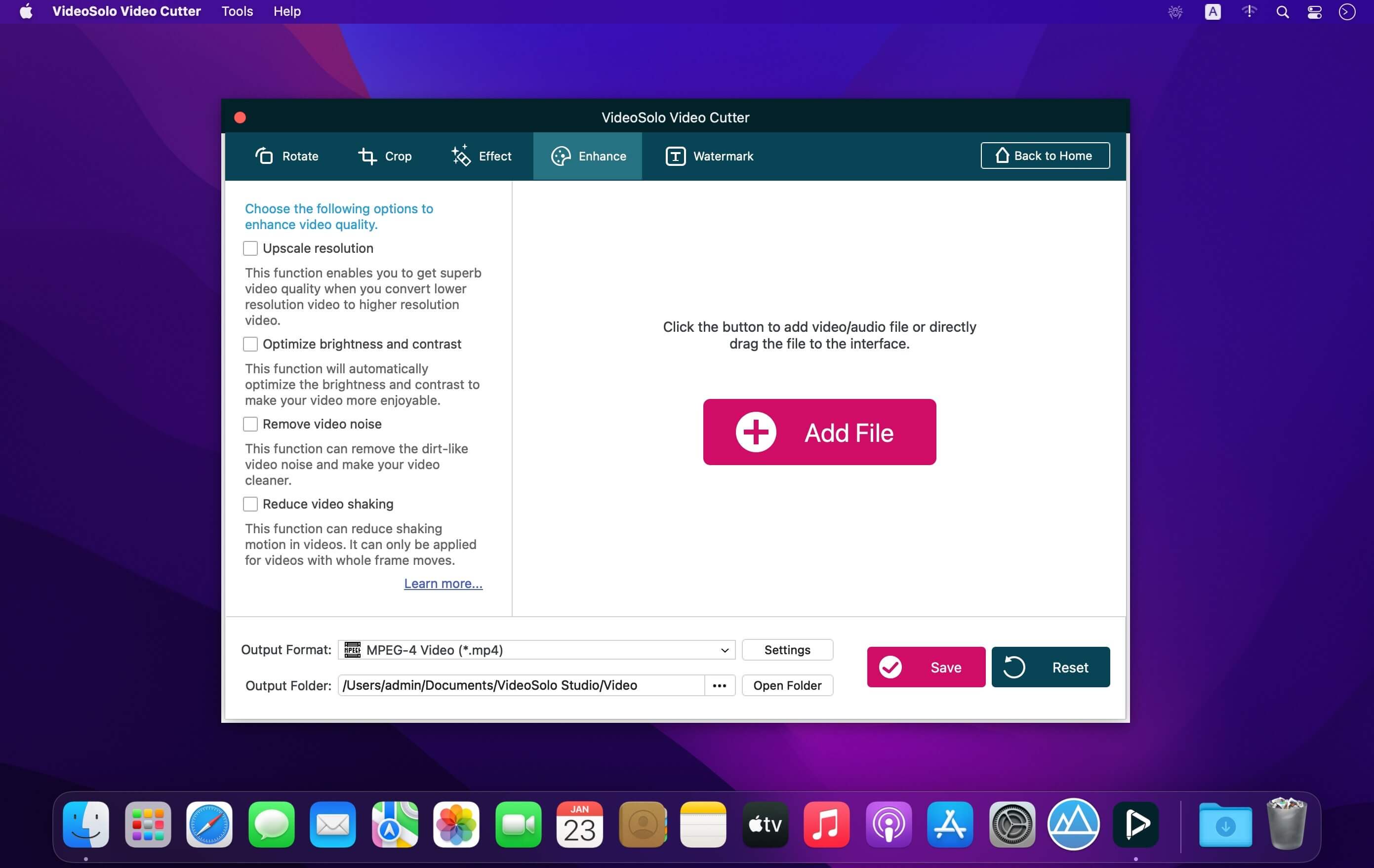The image size is (1374, 868).
Task: Click the Output Folder ellipsis menu
Action: click(720, 685)
